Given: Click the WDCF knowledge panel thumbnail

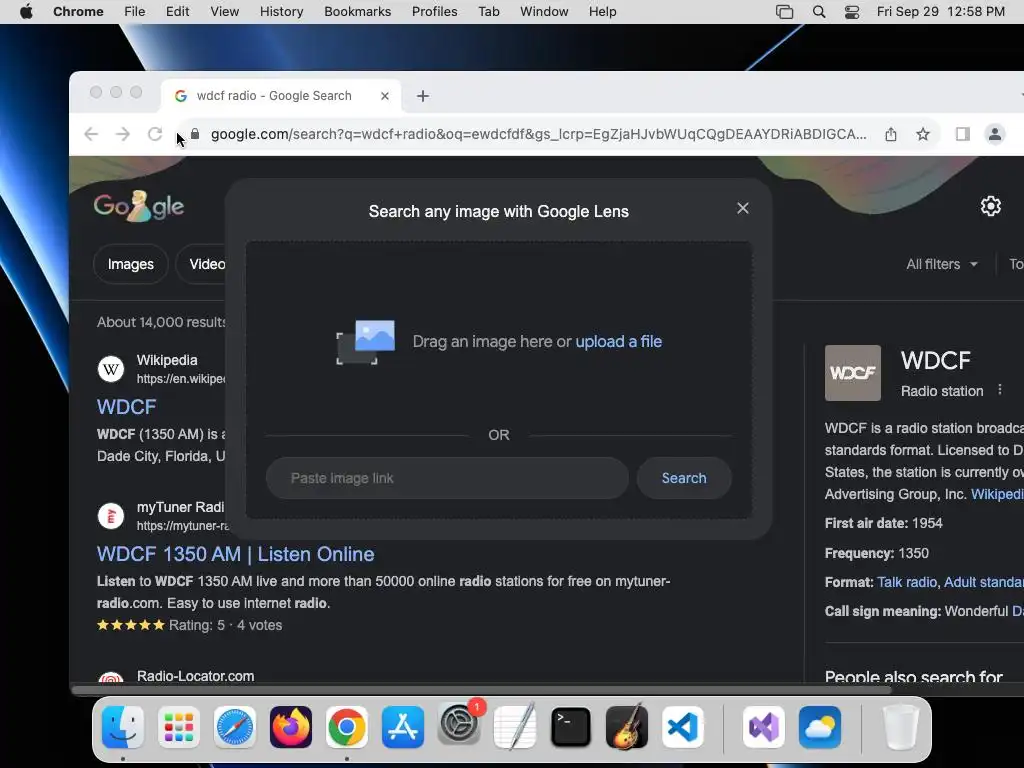Looking at the screenshot, I should (853, 373).
